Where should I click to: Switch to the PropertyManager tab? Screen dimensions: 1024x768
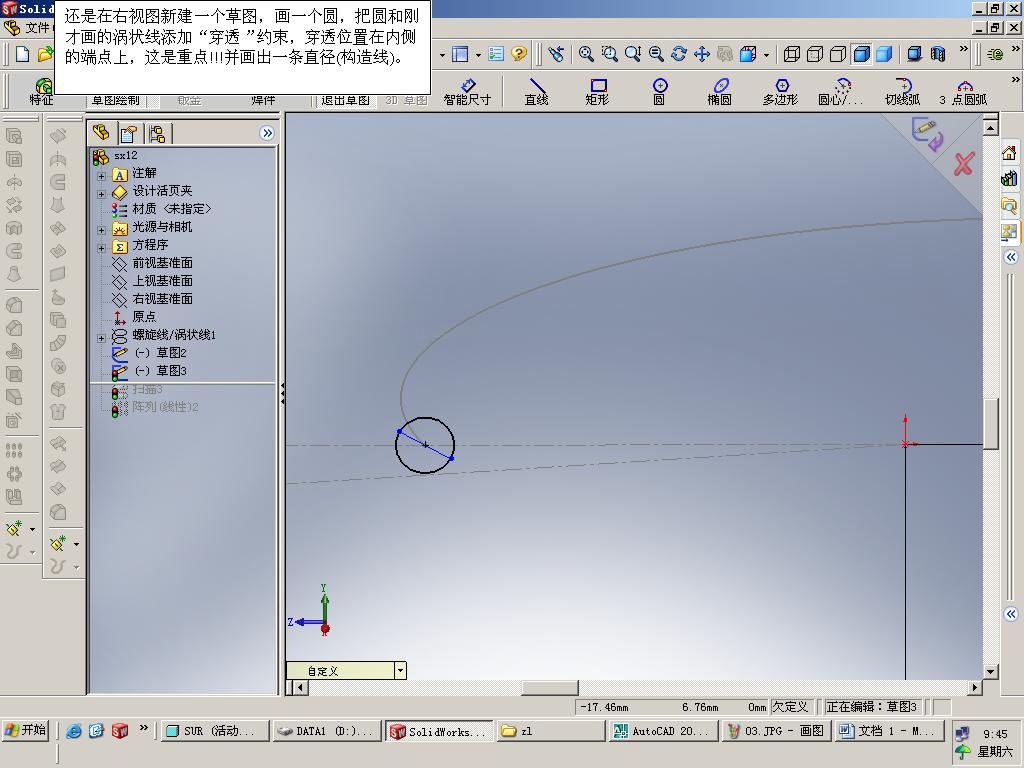(x=129, y=134)
